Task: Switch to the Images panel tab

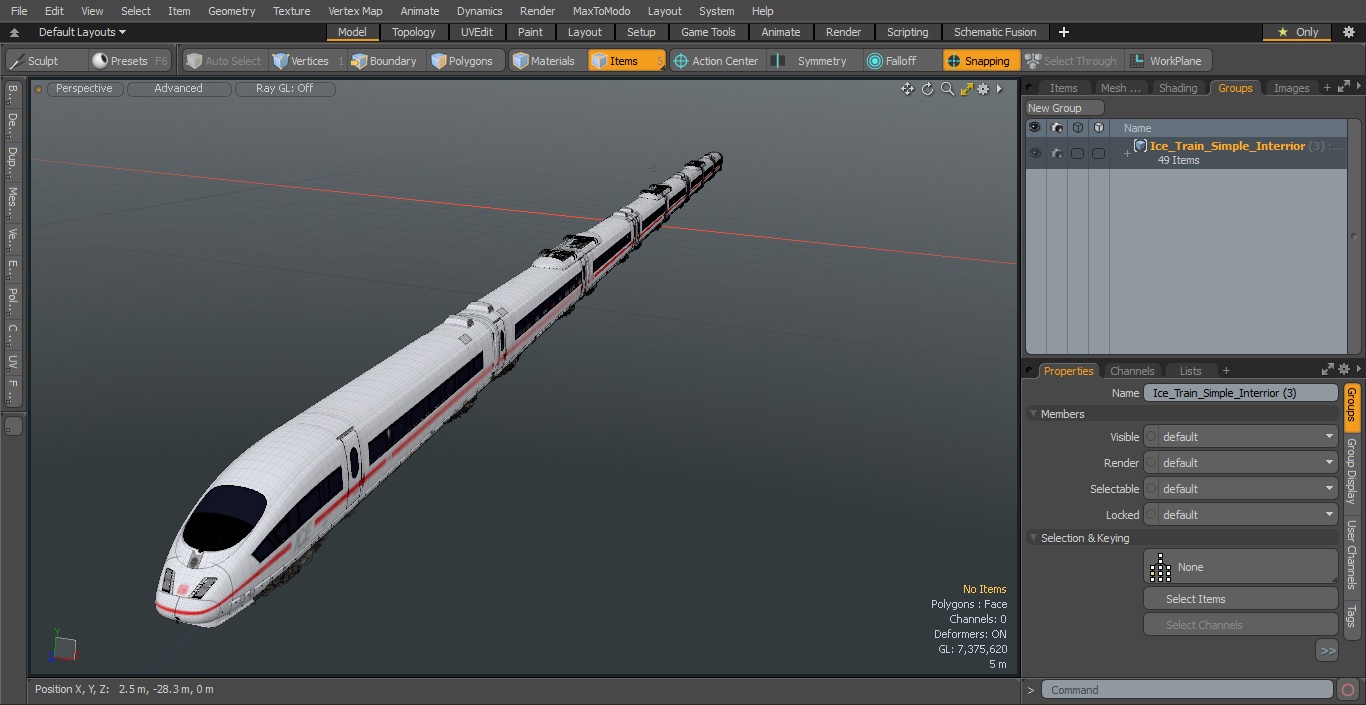Action: (1291, 88)
